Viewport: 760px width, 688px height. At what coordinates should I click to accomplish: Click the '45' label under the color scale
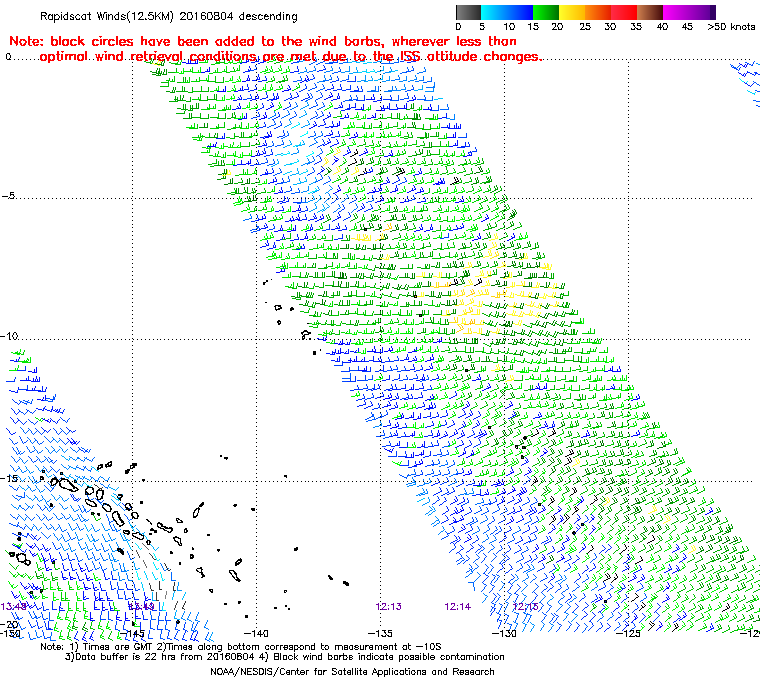click(x=687, y=27)
